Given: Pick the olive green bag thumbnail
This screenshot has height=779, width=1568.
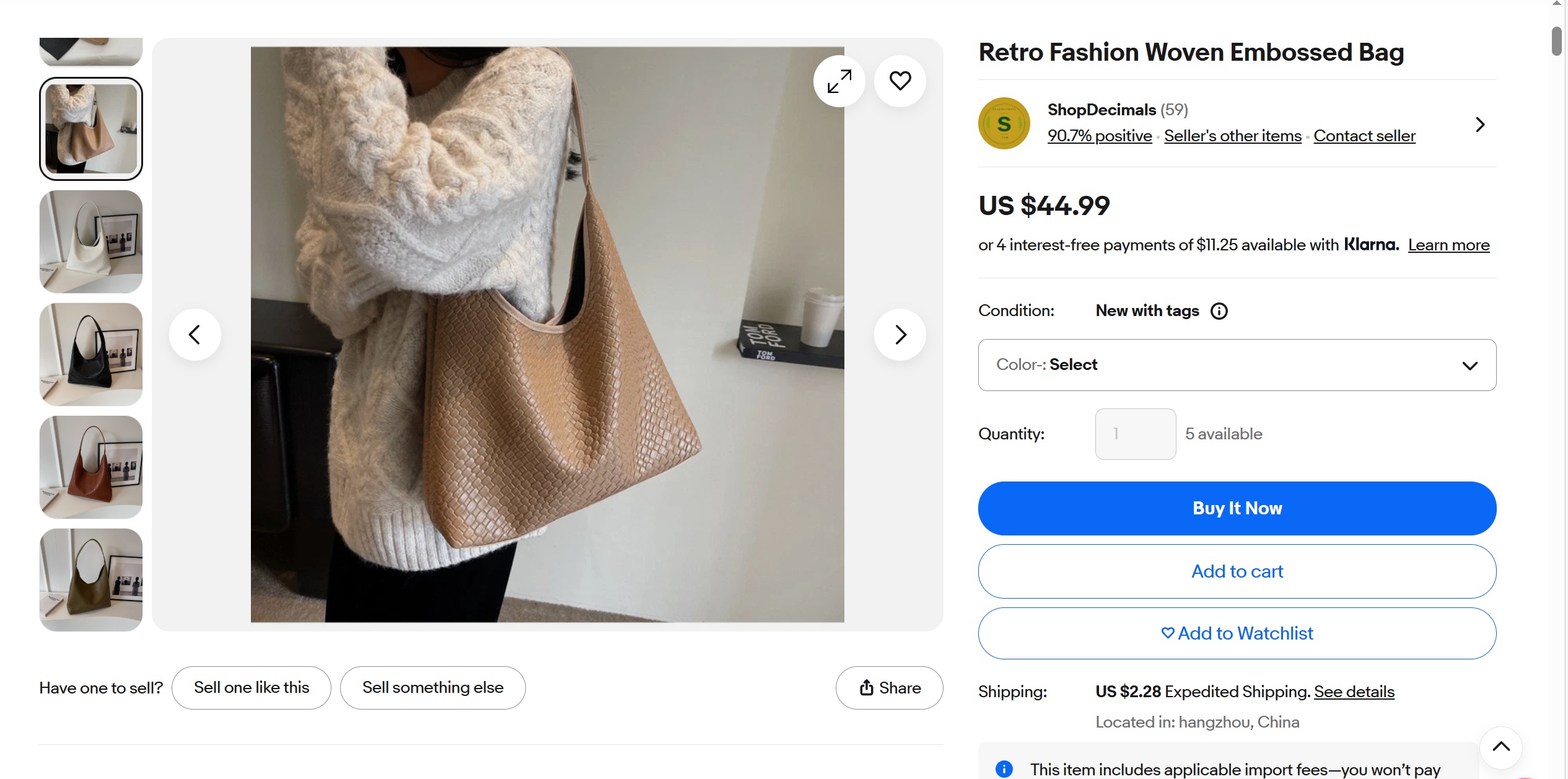Looking at the screenshot, I should tap(91, 580).
